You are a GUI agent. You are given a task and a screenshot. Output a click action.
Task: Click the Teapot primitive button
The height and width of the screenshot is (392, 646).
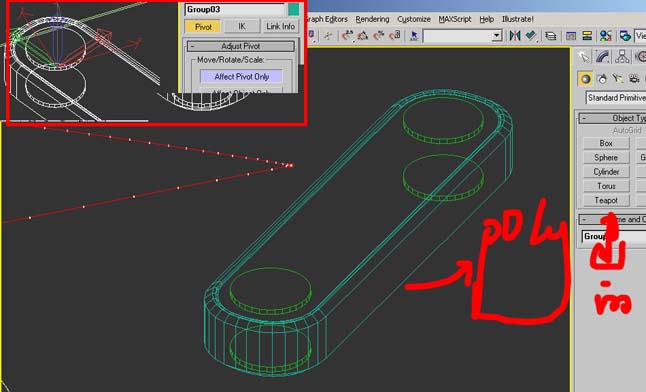click(x=606, y=200)
